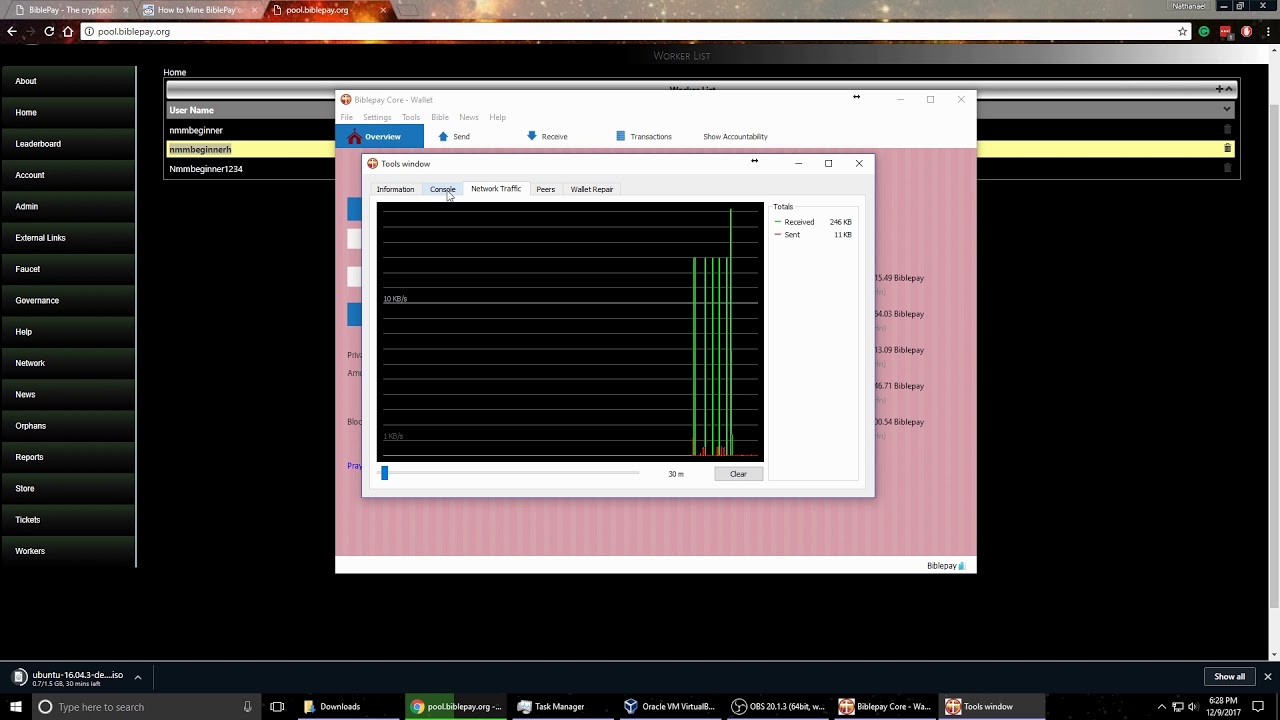This screenshot has height=720, width=1280.
Task: Open the Settings menu in Biblepay wallet
Action: coord(377,117)
